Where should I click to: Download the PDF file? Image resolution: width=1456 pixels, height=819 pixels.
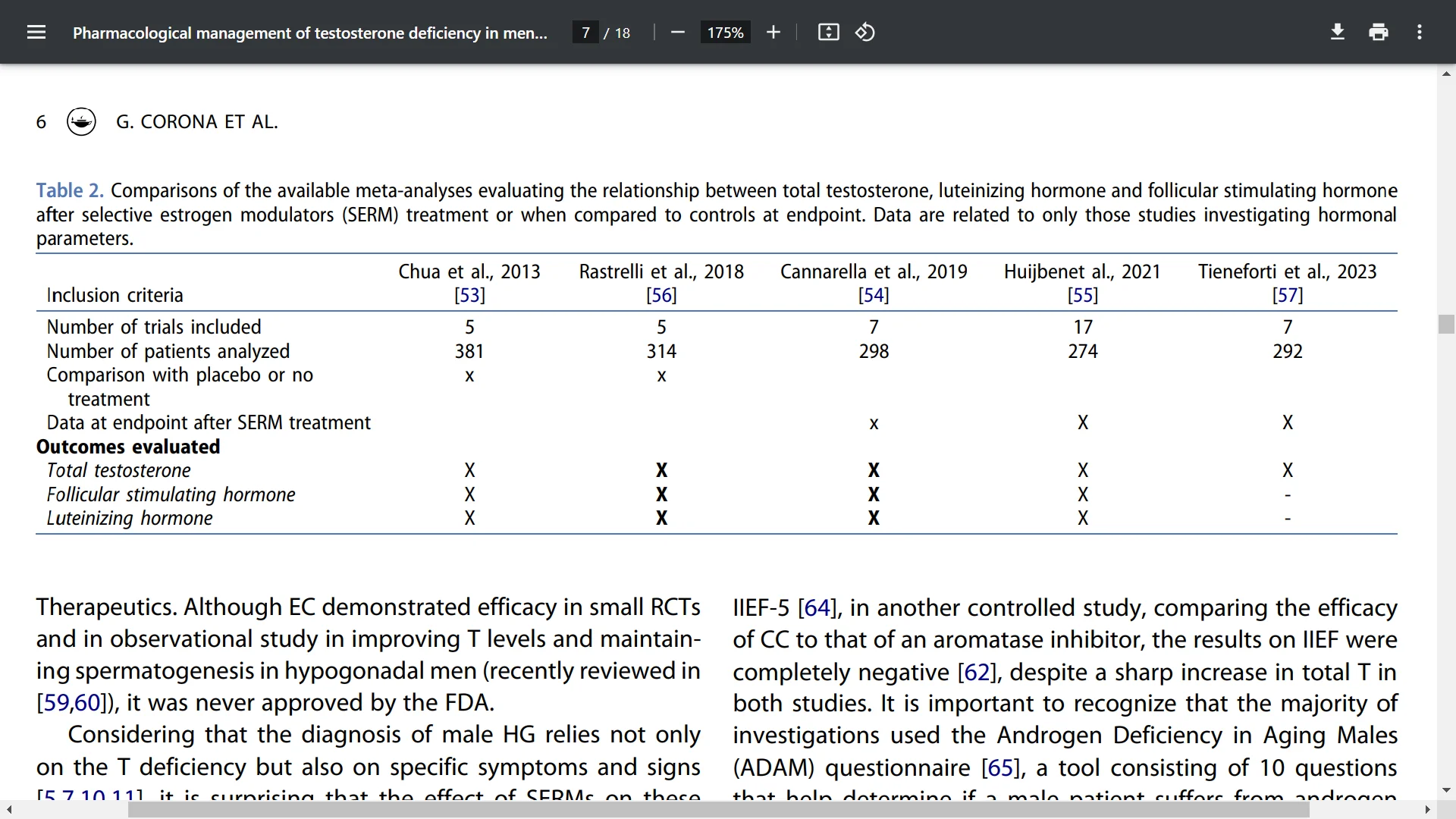click(x=1338, y=32)
